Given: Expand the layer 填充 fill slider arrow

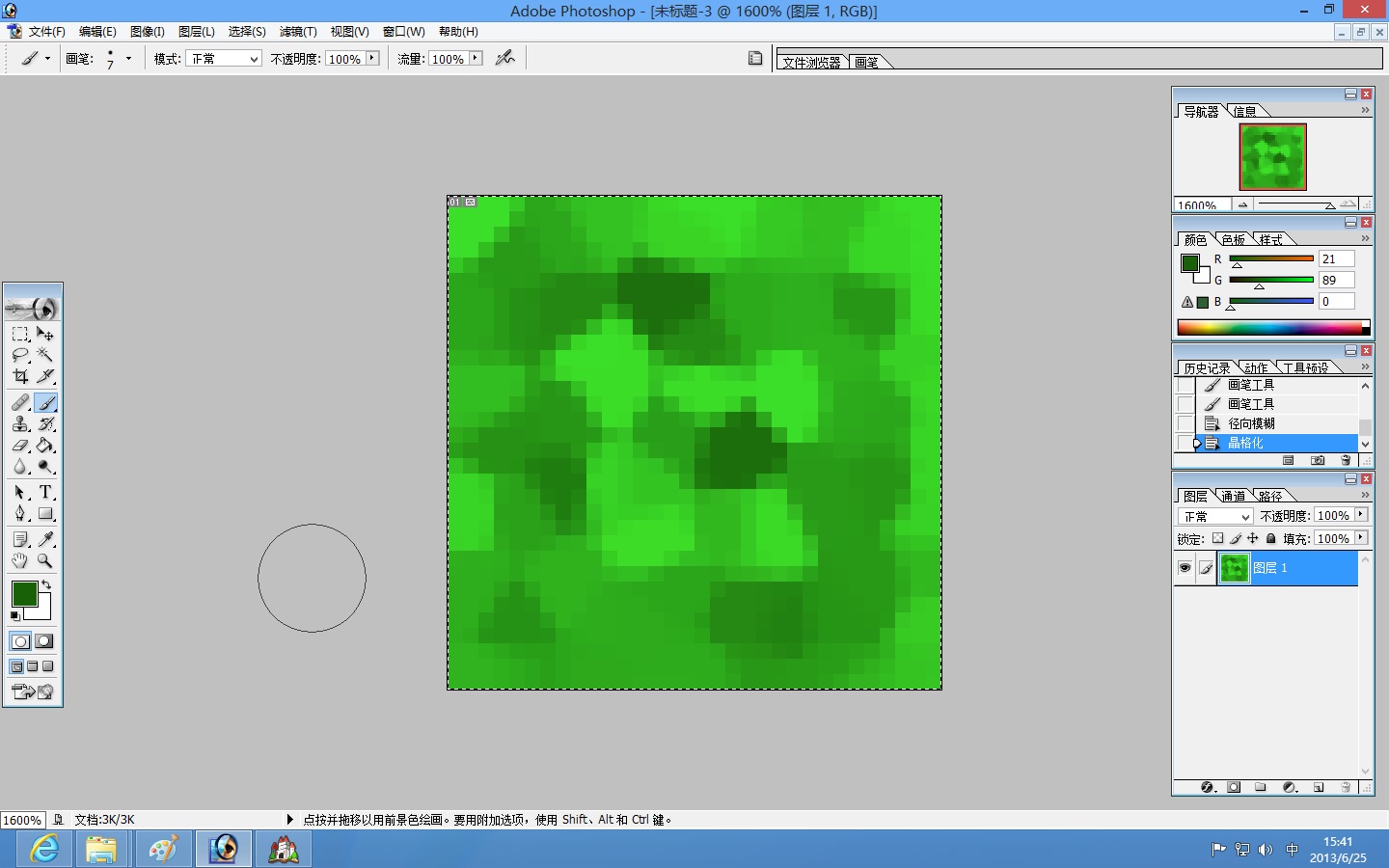Looking at the screenshot, I should tap(1361, 538).
